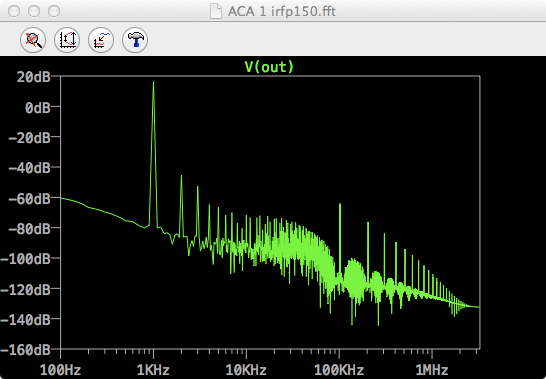The height and width of the screenshot is (379, 546).
Task: Close the FFT window
Action: (14, 11)
